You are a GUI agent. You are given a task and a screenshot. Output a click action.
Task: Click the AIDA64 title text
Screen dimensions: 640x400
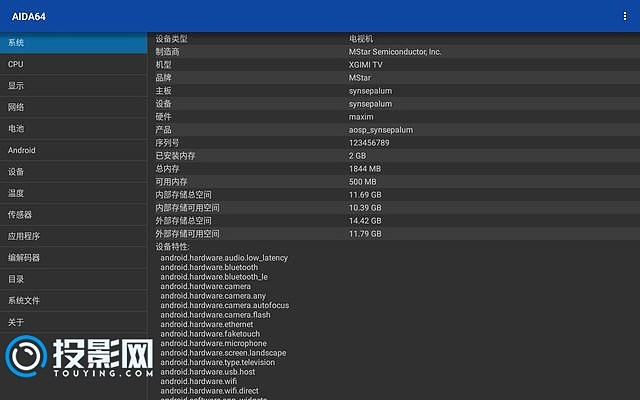point(29,17)
